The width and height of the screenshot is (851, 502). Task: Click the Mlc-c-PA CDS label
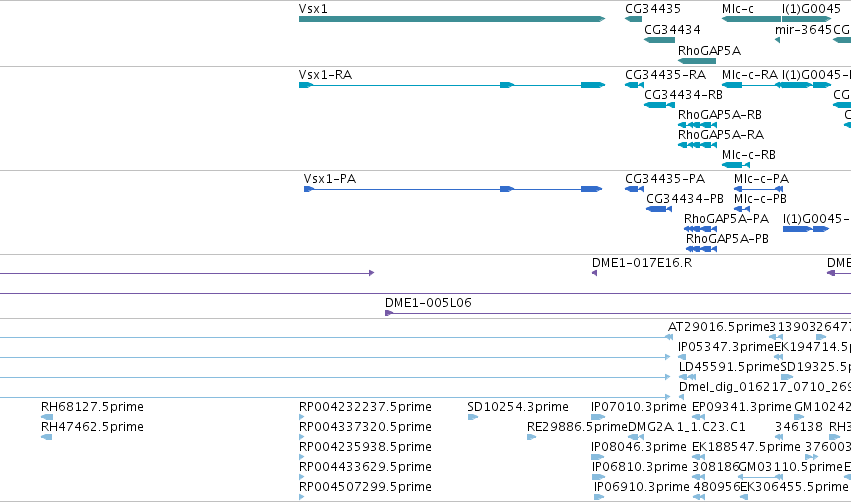(x=761, y=179)
